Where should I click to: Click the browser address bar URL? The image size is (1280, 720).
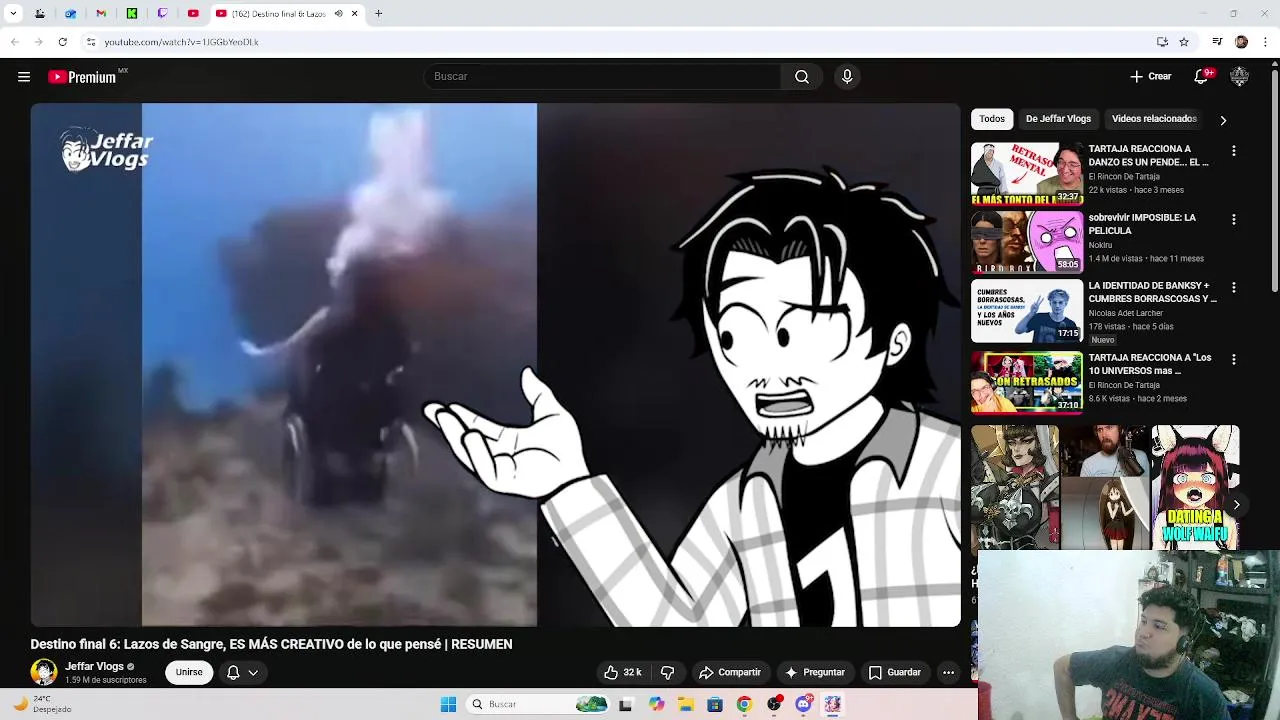(181, 42)
